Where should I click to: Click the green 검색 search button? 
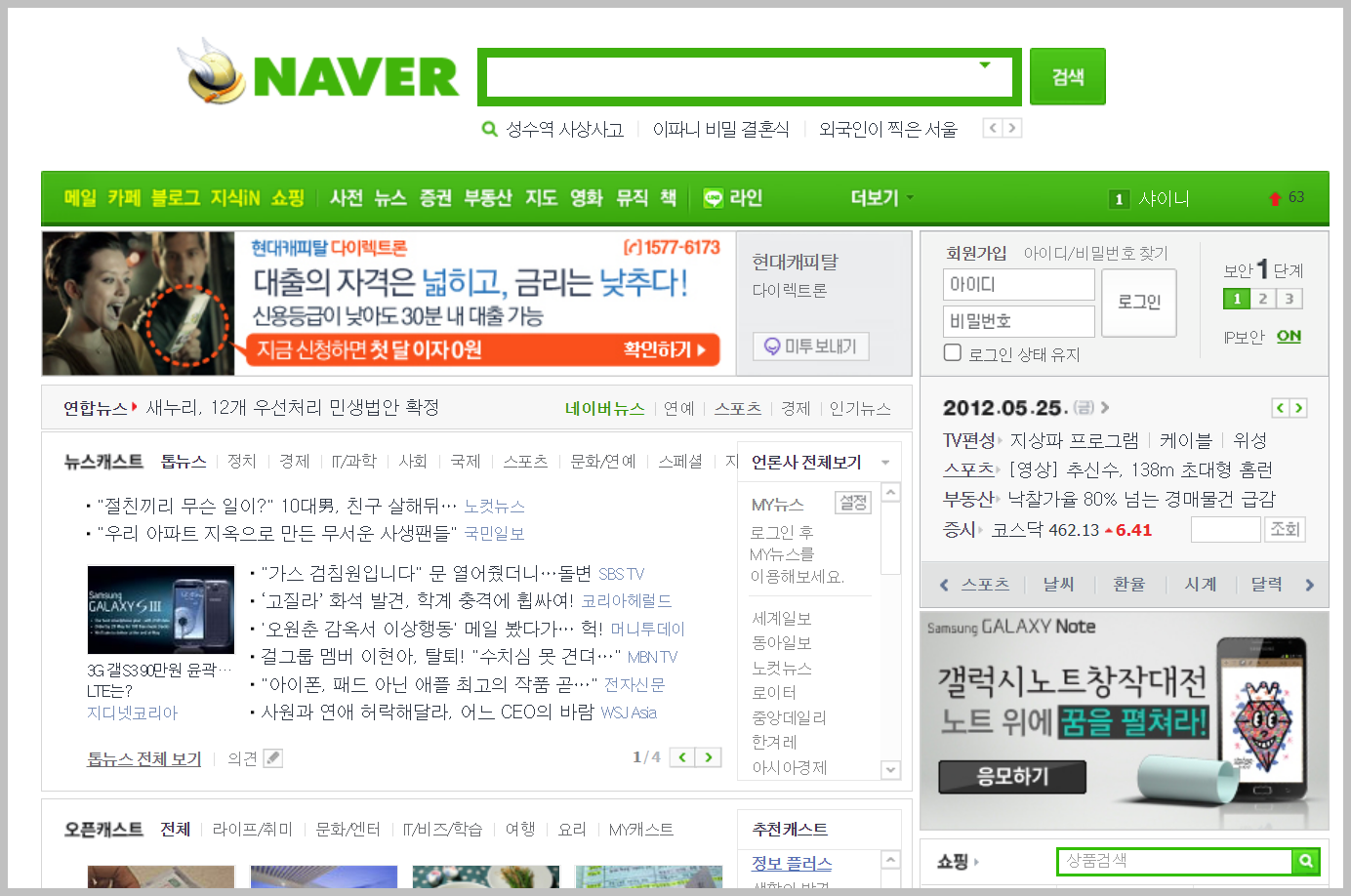(x=1068, y=76)
